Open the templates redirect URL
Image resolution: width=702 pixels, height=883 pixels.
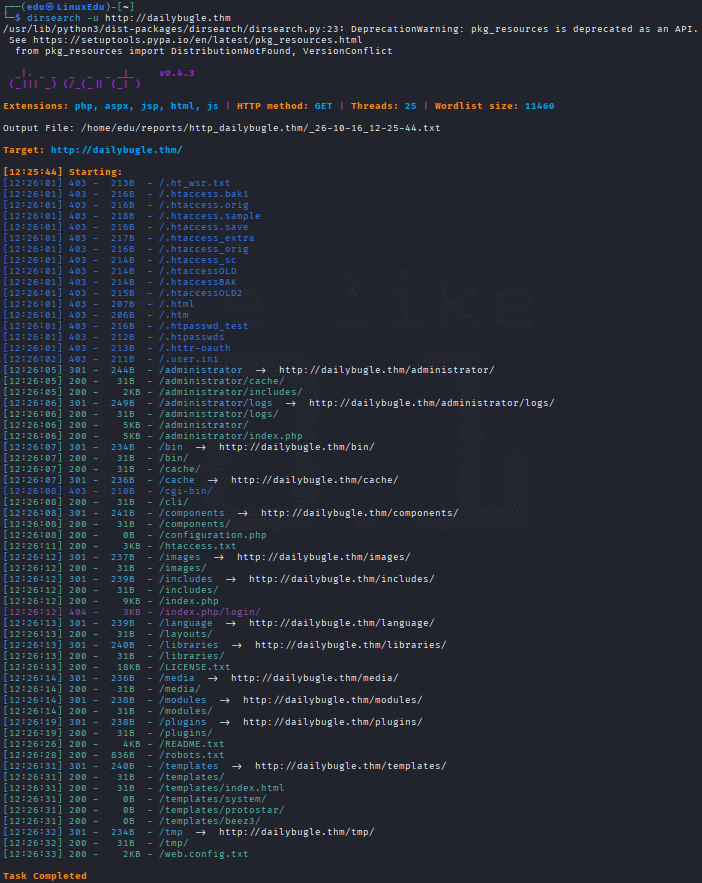(x=351, y=766)
